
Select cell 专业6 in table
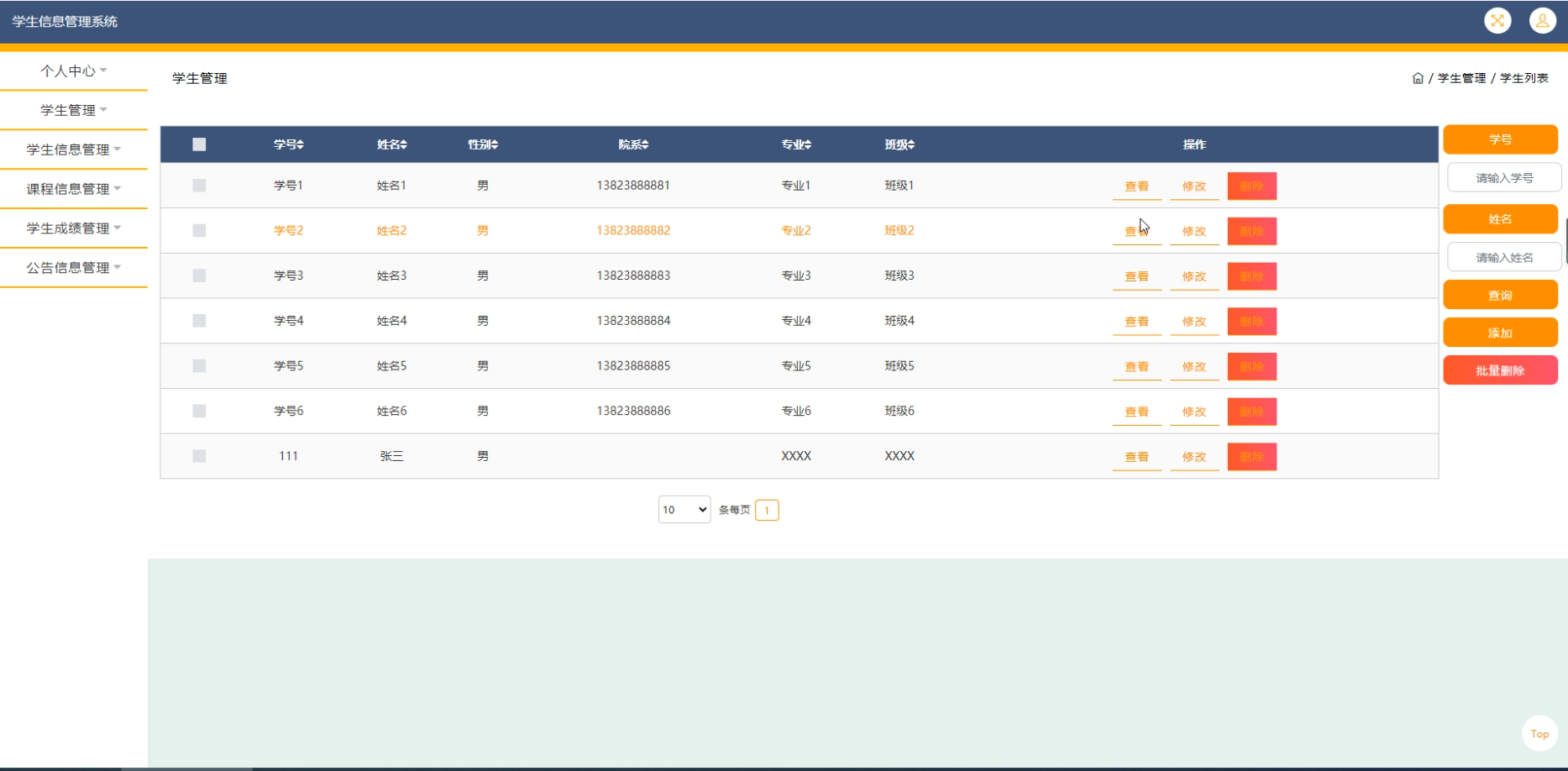coord(796,411)
